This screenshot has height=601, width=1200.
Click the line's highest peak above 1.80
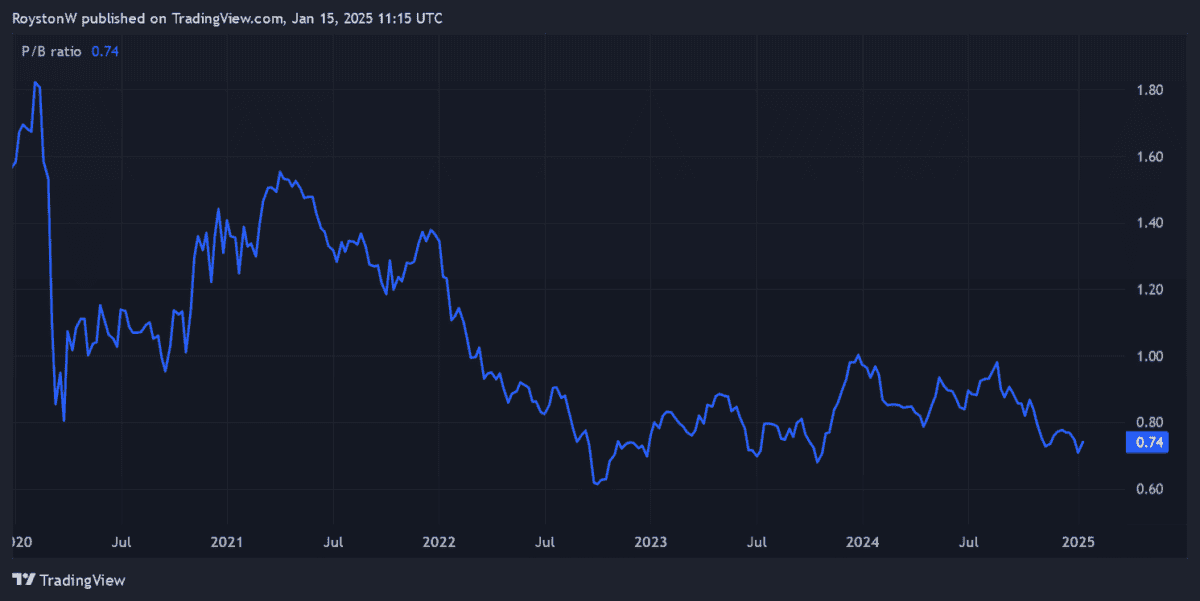click(x=36, y=83)
